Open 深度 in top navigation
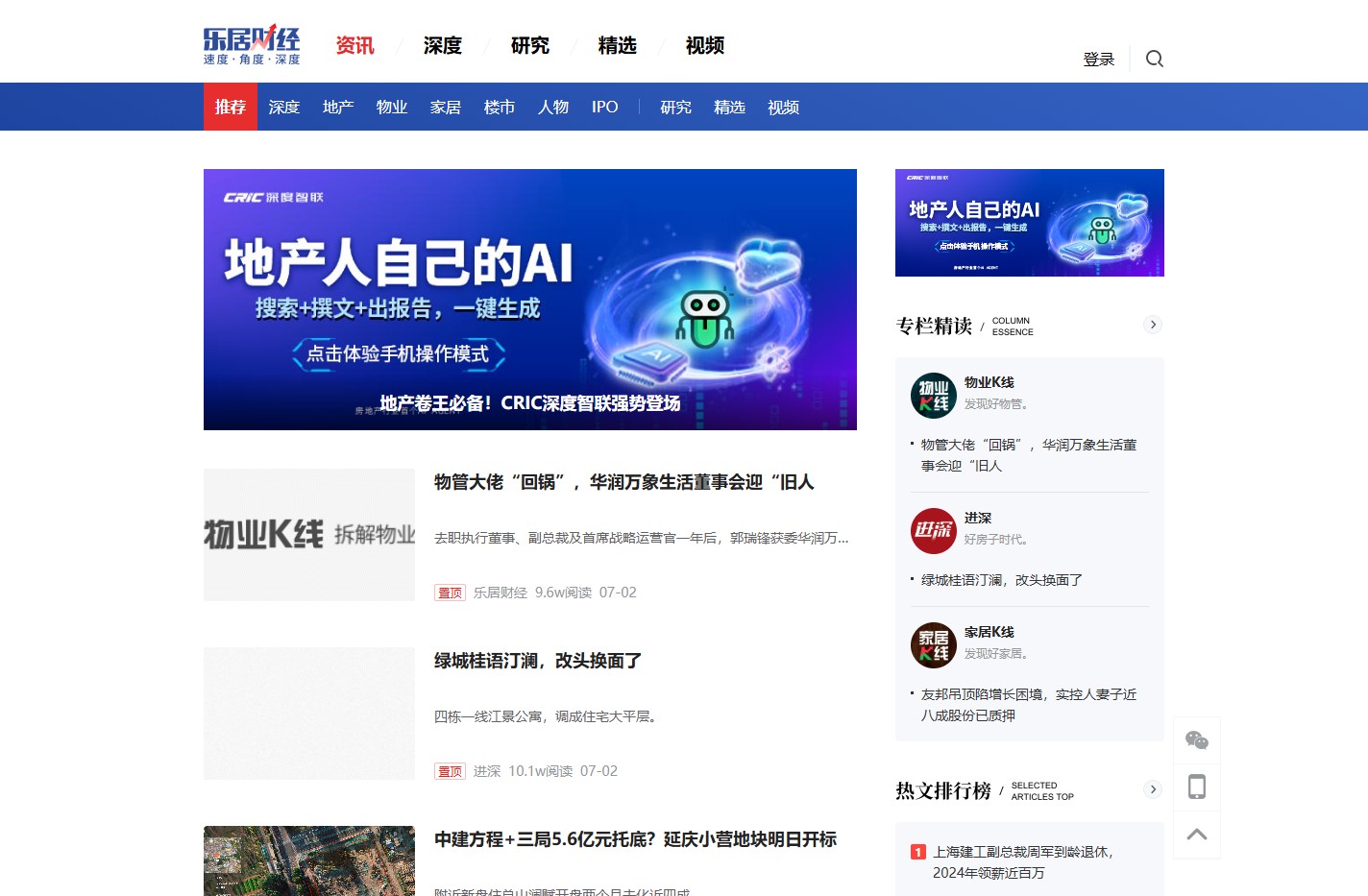 [443, 45]
